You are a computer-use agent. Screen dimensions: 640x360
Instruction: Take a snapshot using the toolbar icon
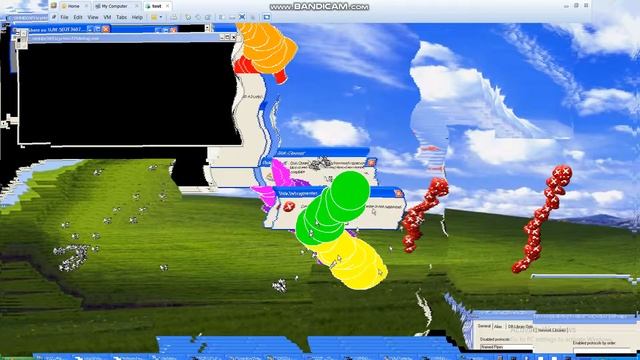point(188,17)
